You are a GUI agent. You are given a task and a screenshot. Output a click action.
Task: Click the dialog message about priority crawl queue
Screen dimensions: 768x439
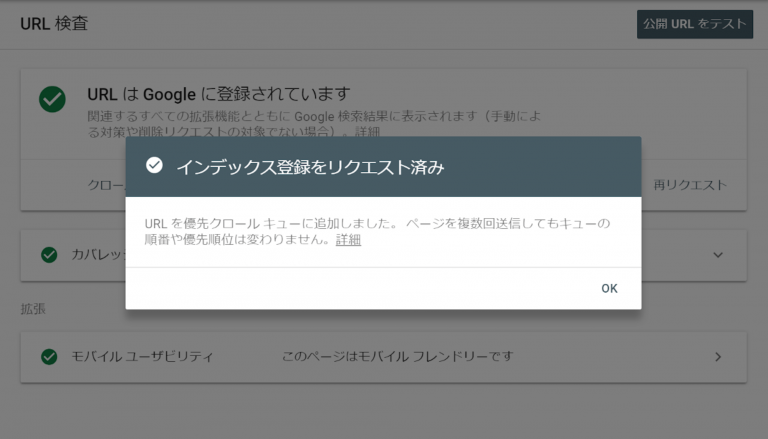pyautogui.click(x=377, y=231)
